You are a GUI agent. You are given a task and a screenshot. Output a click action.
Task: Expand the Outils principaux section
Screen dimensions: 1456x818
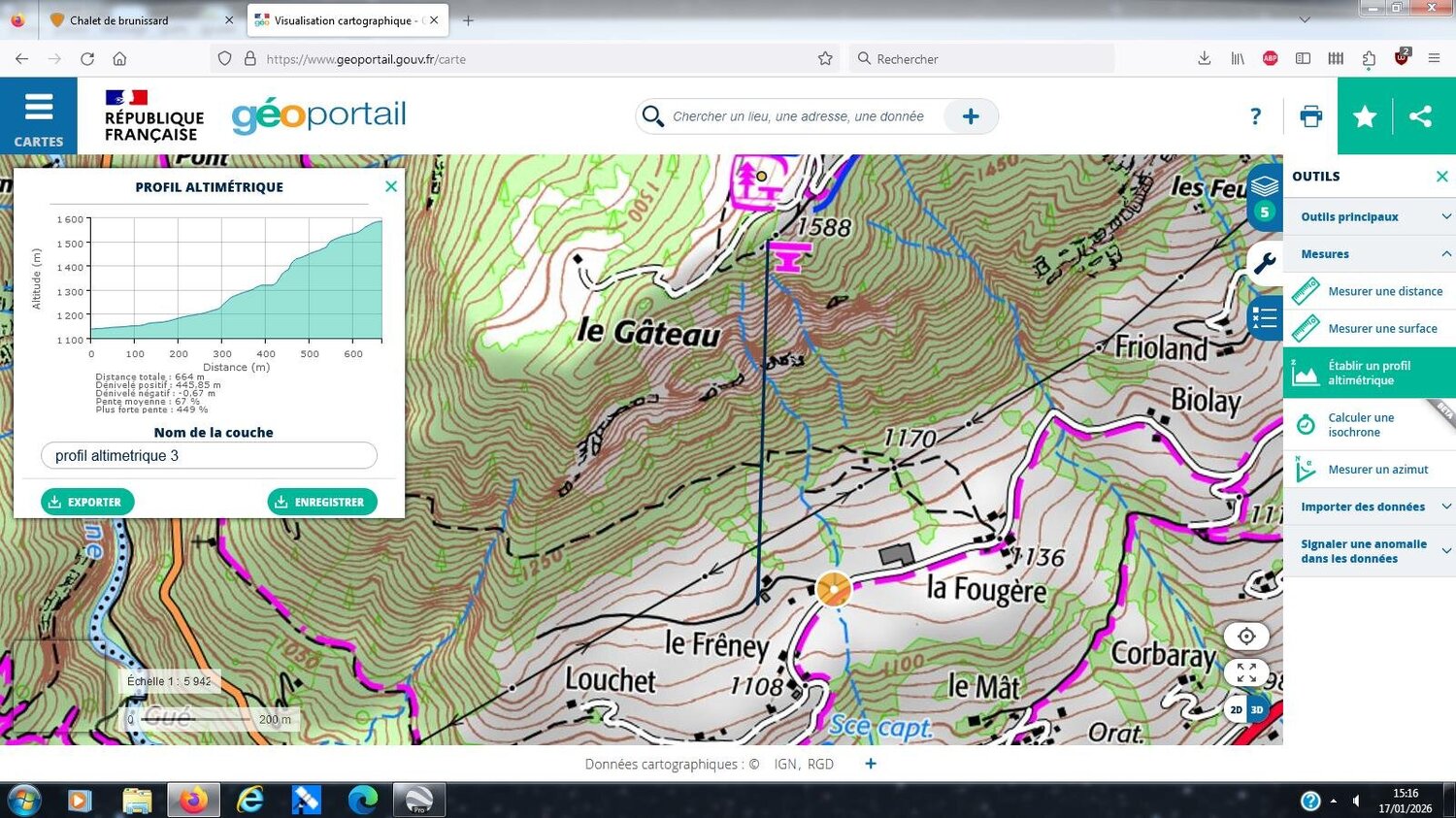(1370, 216)
